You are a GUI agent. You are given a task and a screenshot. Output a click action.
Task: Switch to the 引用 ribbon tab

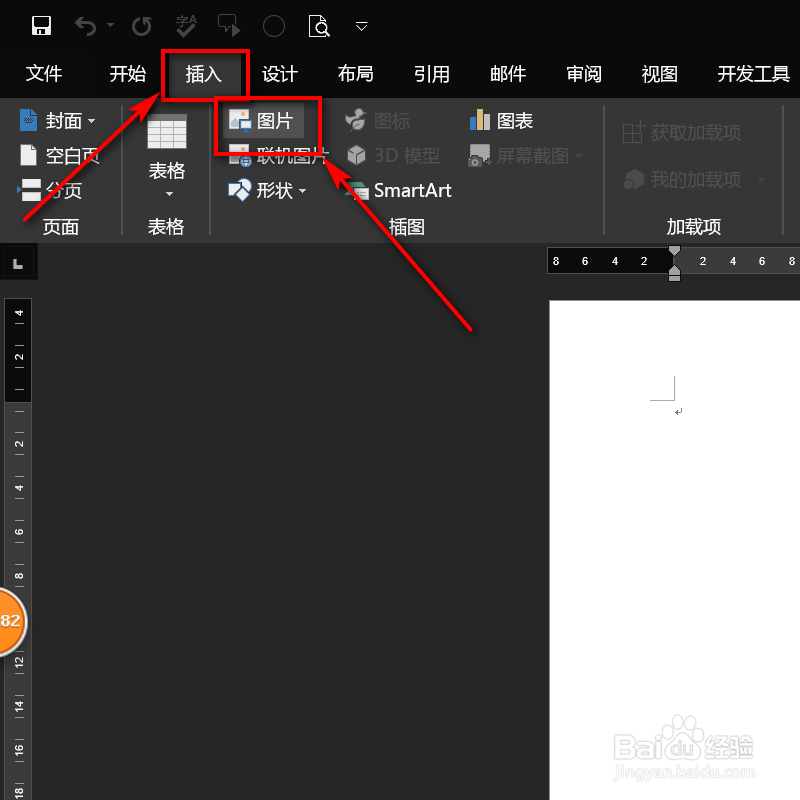tap(432, 74)
